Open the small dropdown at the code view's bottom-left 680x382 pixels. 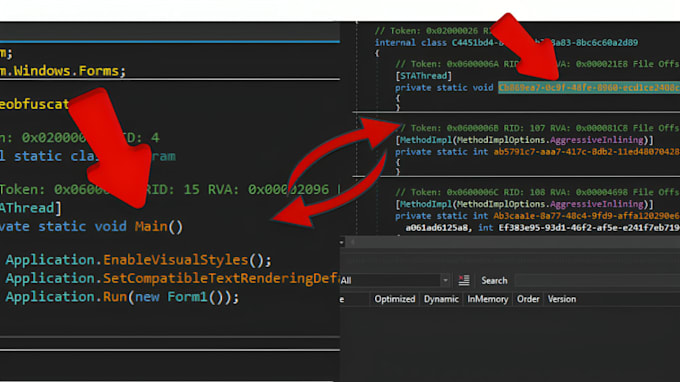click(341, 242)
